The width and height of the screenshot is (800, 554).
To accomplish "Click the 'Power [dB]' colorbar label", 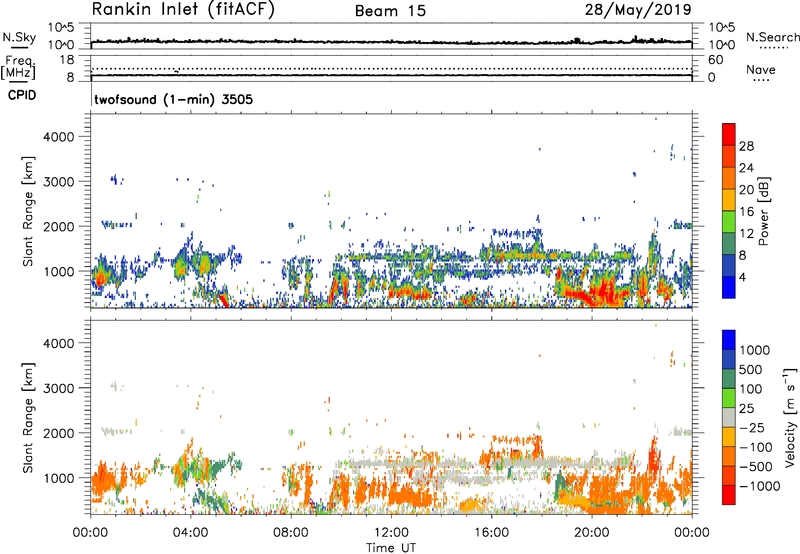I will pos(763,211).
